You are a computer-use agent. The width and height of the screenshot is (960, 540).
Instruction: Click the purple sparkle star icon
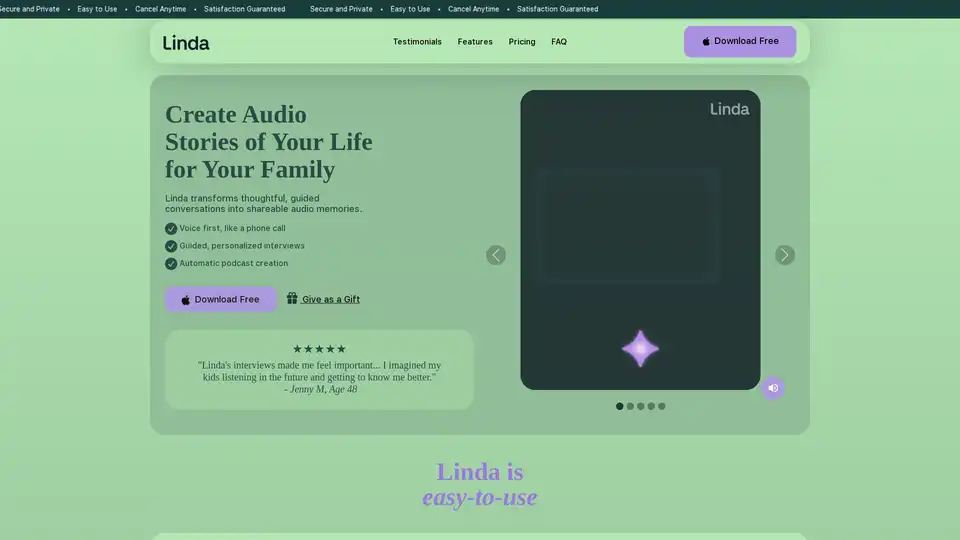tap(640, 349)
